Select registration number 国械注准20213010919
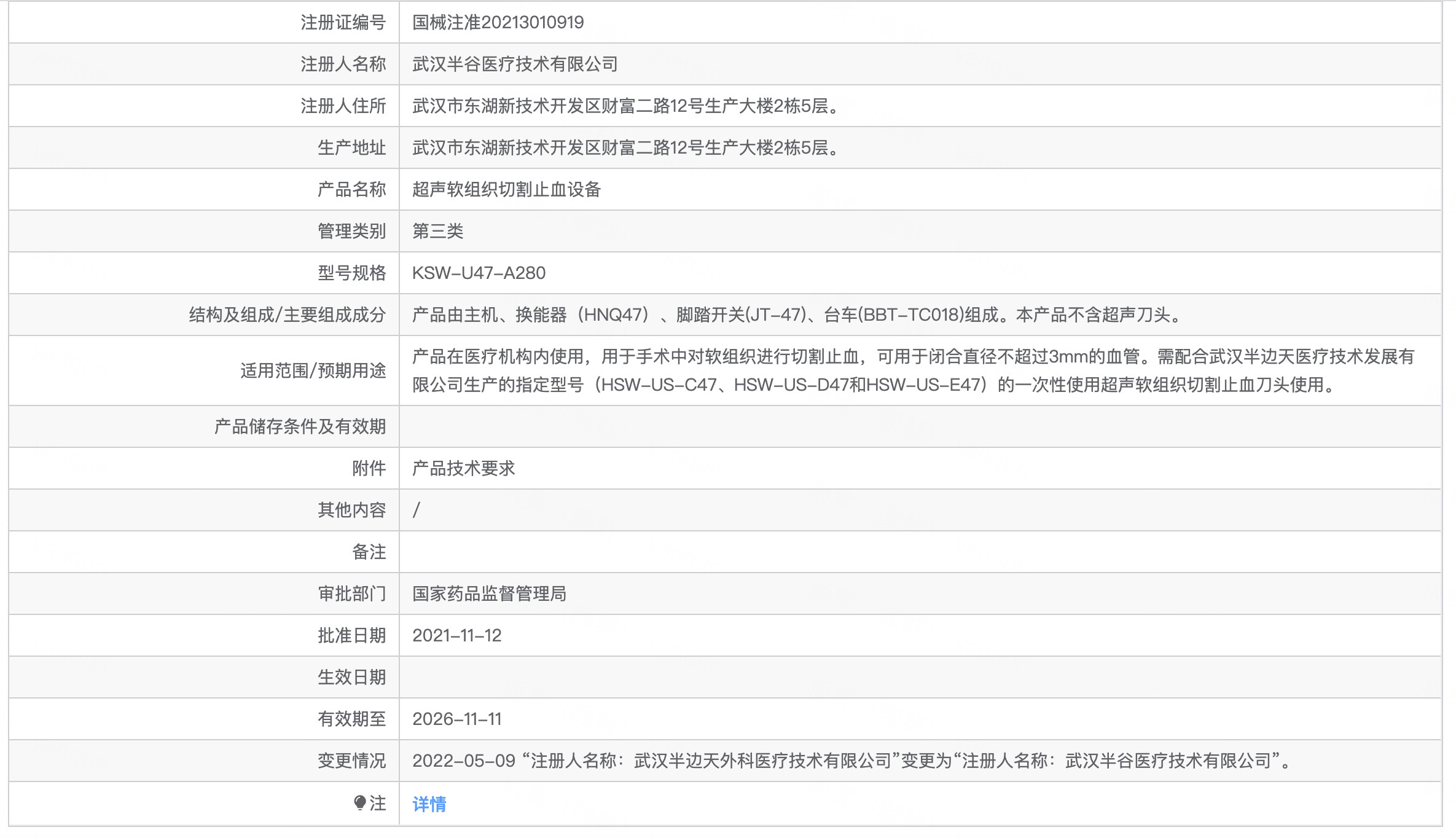This screenshot has height=838, width=1456. click(498, 22)
